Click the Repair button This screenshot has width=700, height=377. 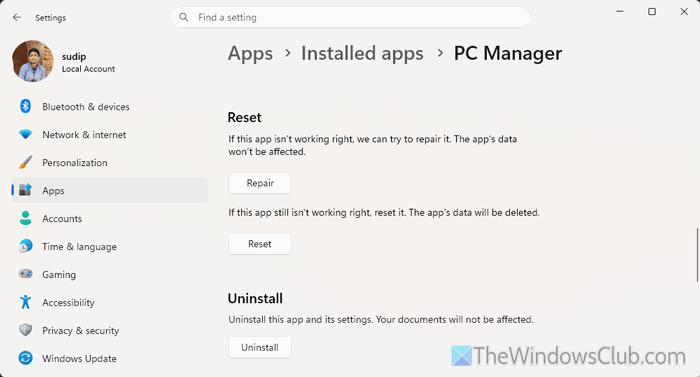click(260, 183)
